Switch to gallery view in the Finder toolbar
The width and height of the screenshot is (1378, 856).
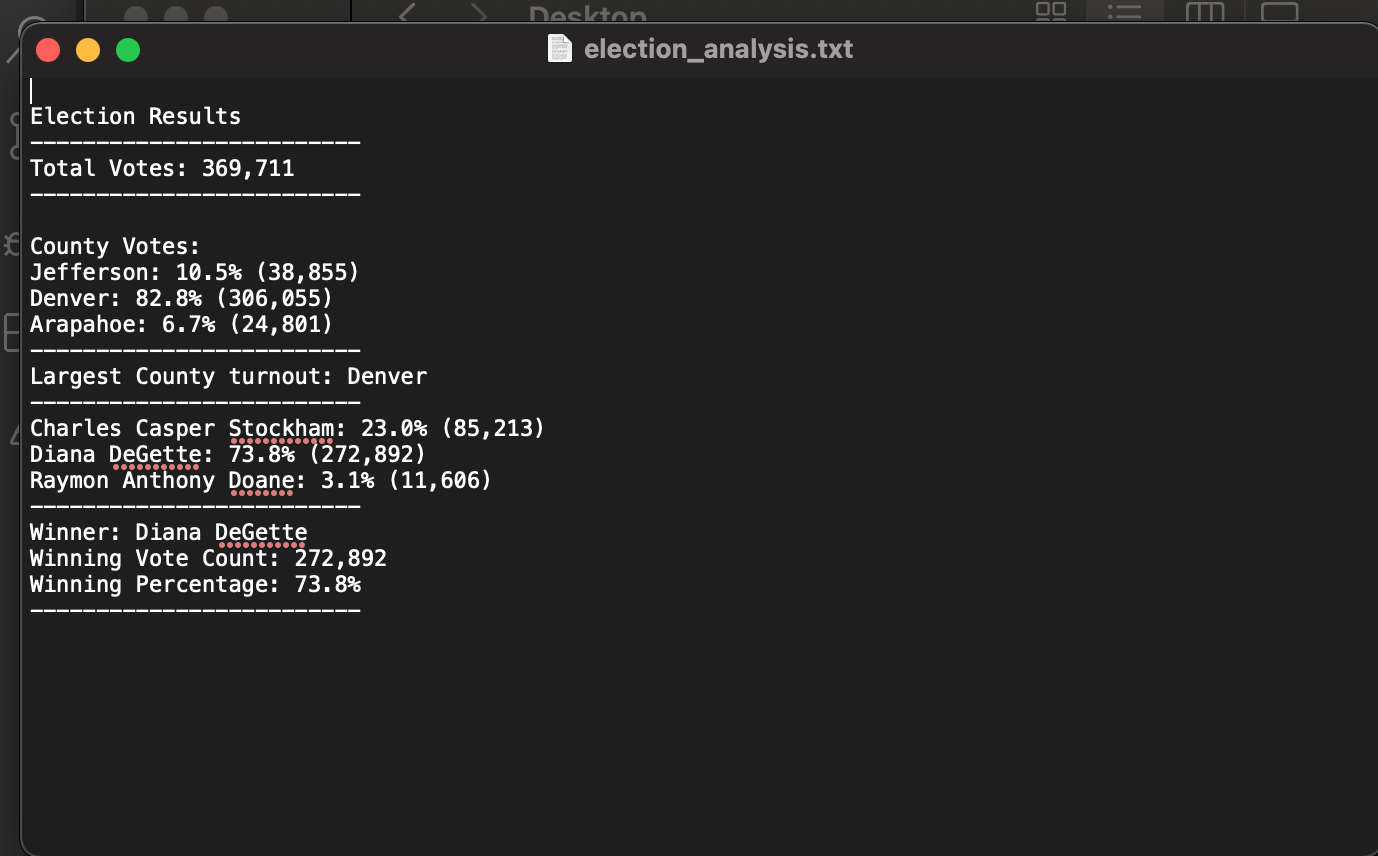click(1280, 12)
